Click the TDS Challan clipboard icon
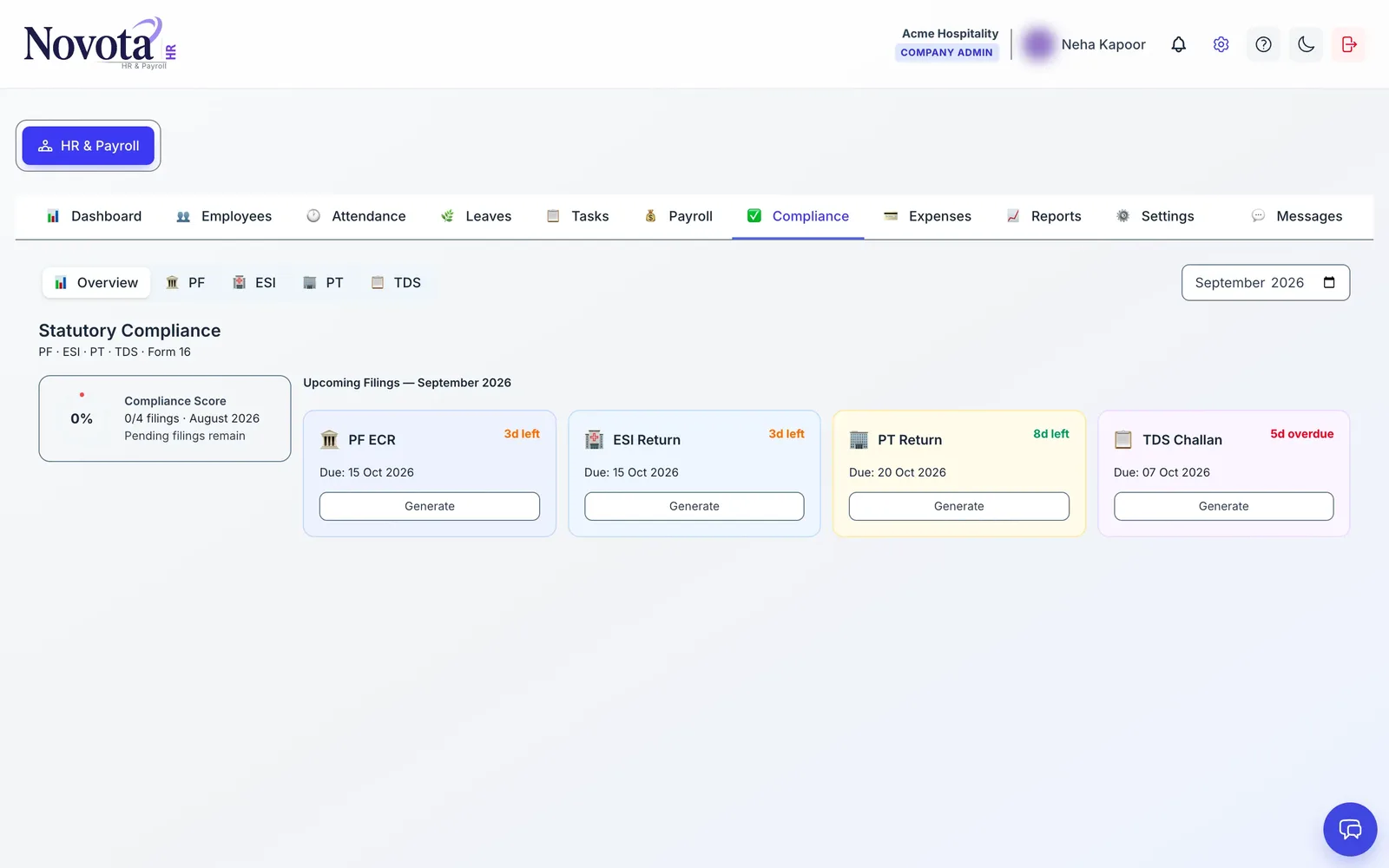The height and width of the screenshot is (868, 1389). (1123, 440)
